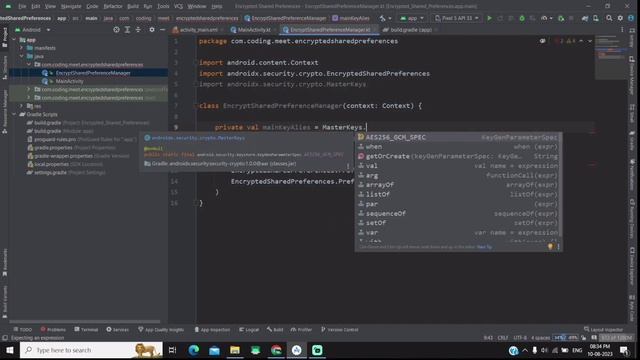Open the Navigate menu
The height and width of the screenshot is (360, 640).
(x=71, y=7)
